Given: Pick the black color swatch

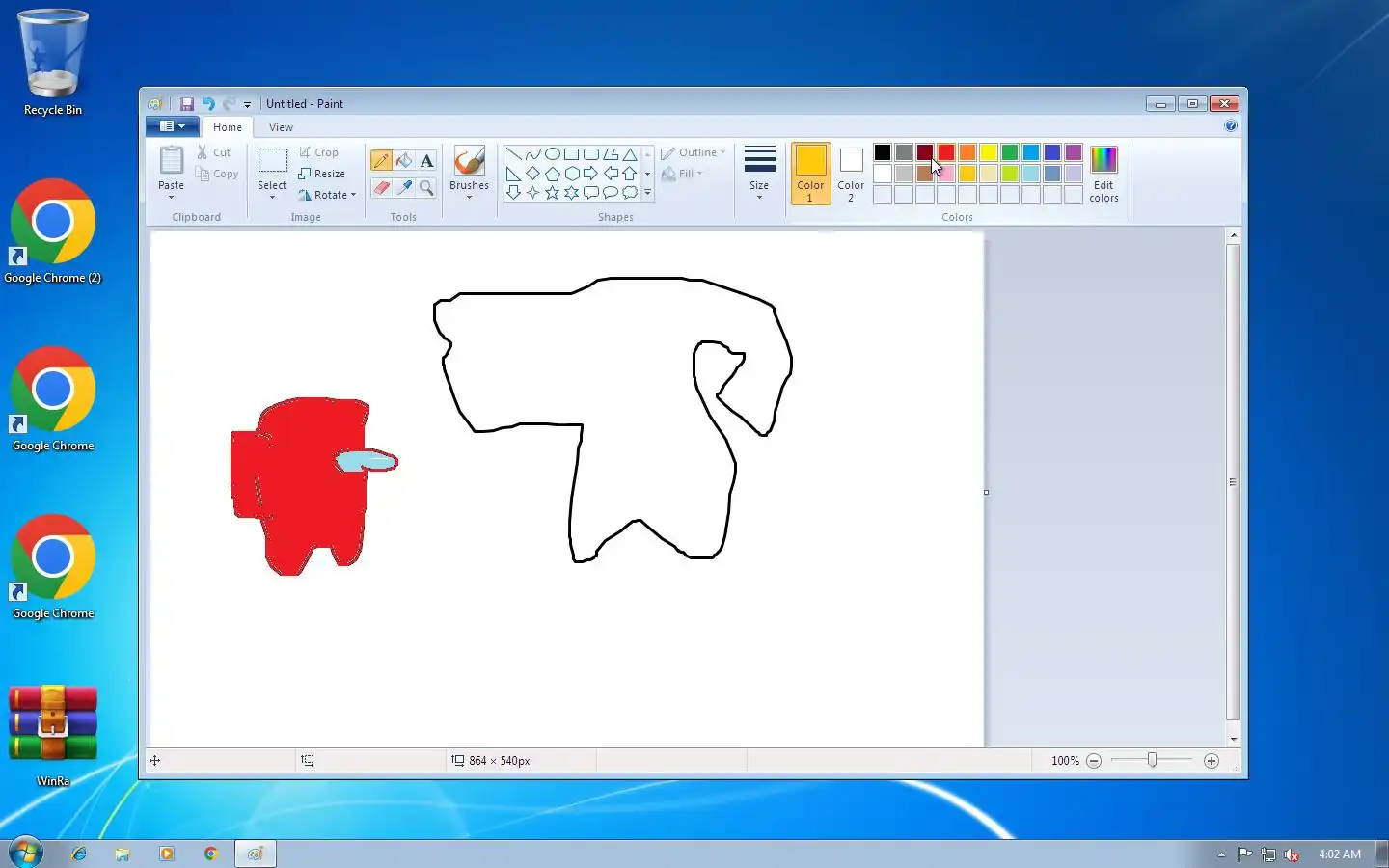Looking at the screenshot, I should [x=883, y=152].
